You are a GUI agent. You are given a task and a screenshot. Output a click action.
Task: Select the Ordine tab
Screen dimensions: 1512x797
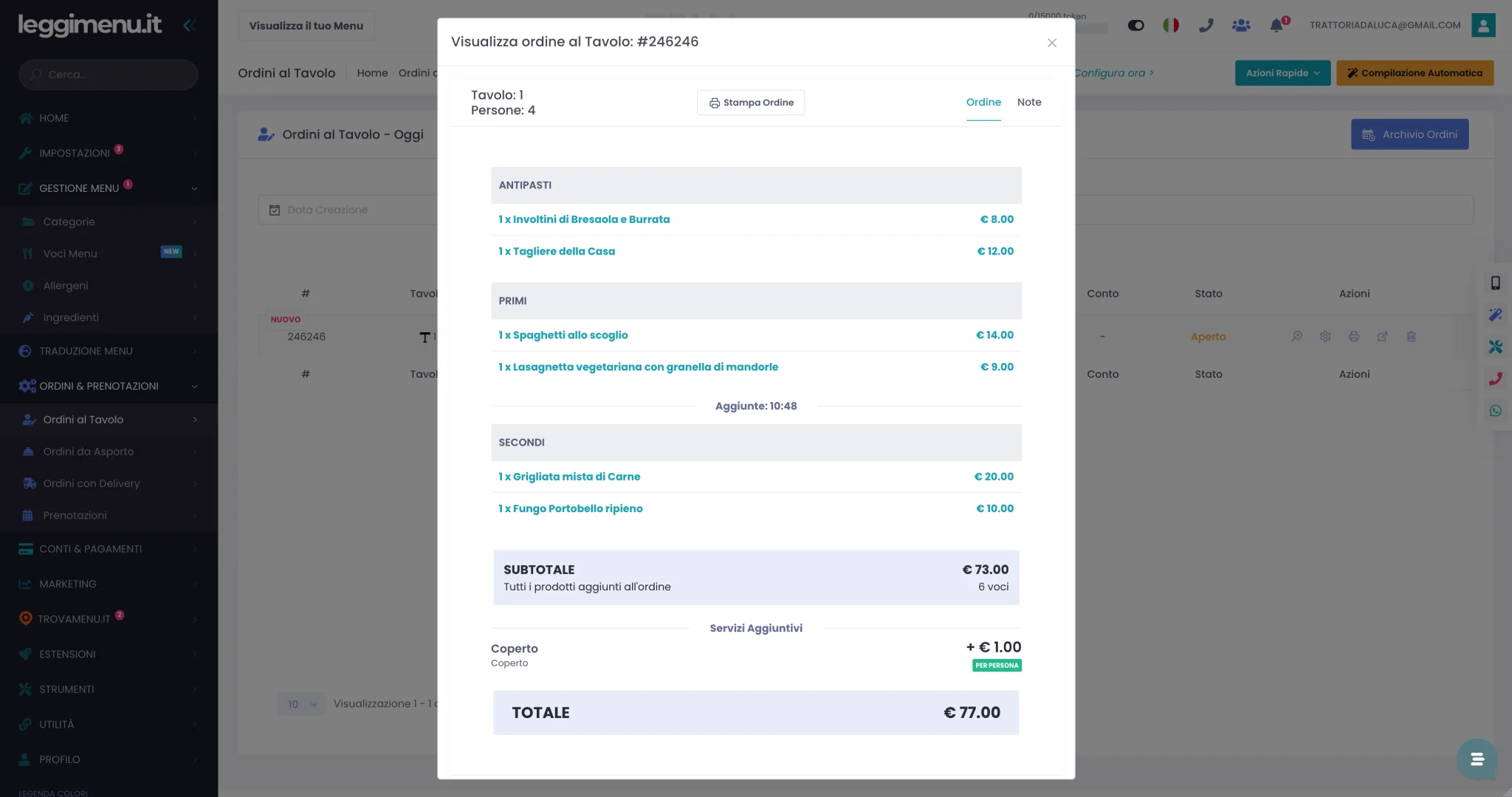pos(983,103)
